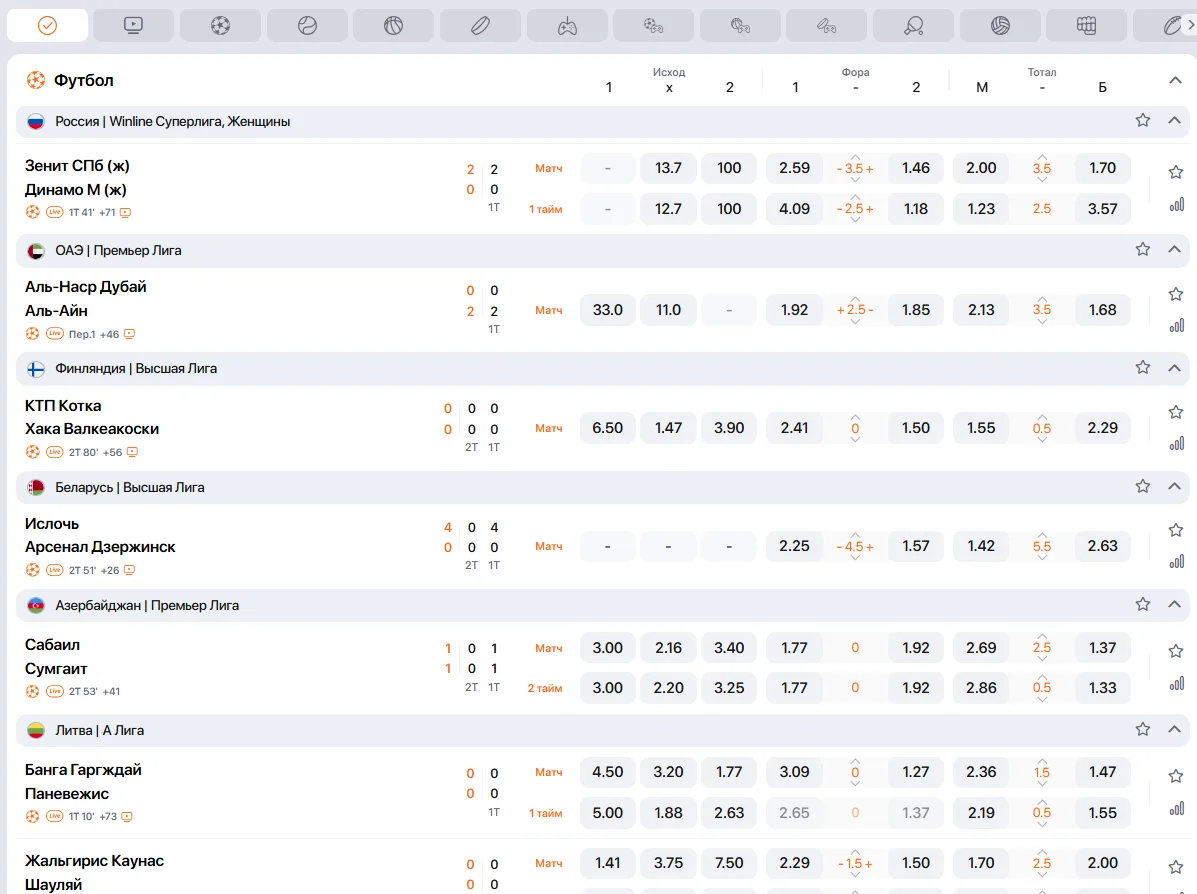Bet on КТП Котка win at 6.50
This screenshot has width=1197, height=894.
tap(607, 428)
